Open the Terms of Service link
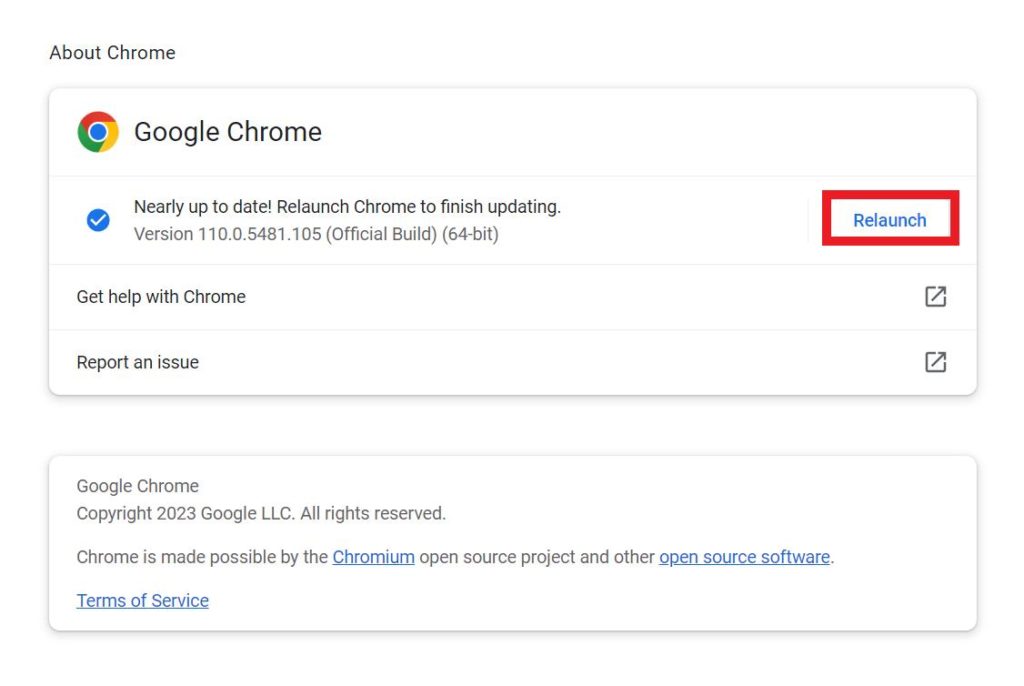This screenshot has width=1024, height=686. click(x=143, y=601)
